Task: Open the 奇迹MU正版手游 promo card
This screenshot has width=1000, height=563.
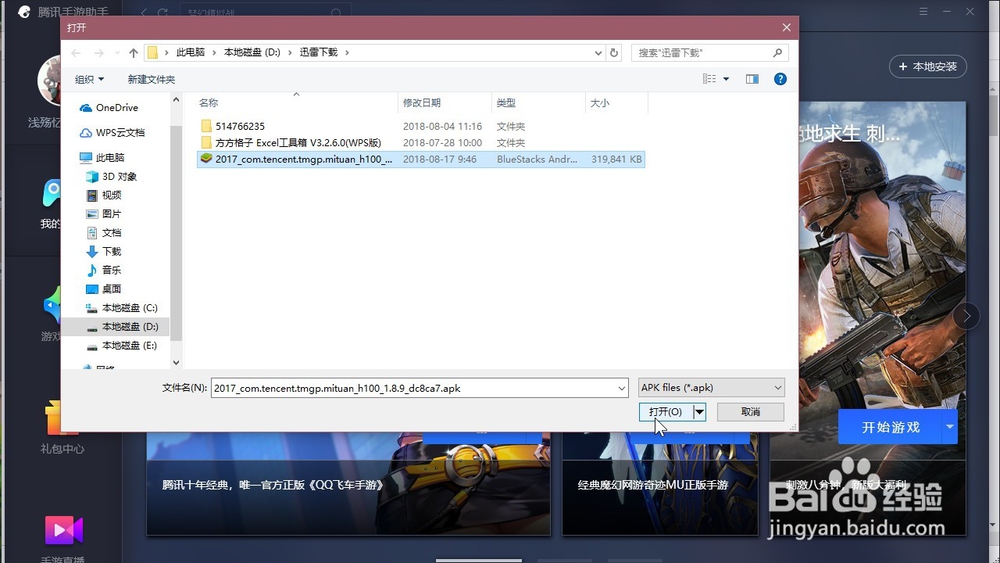Action: point(660,484)
